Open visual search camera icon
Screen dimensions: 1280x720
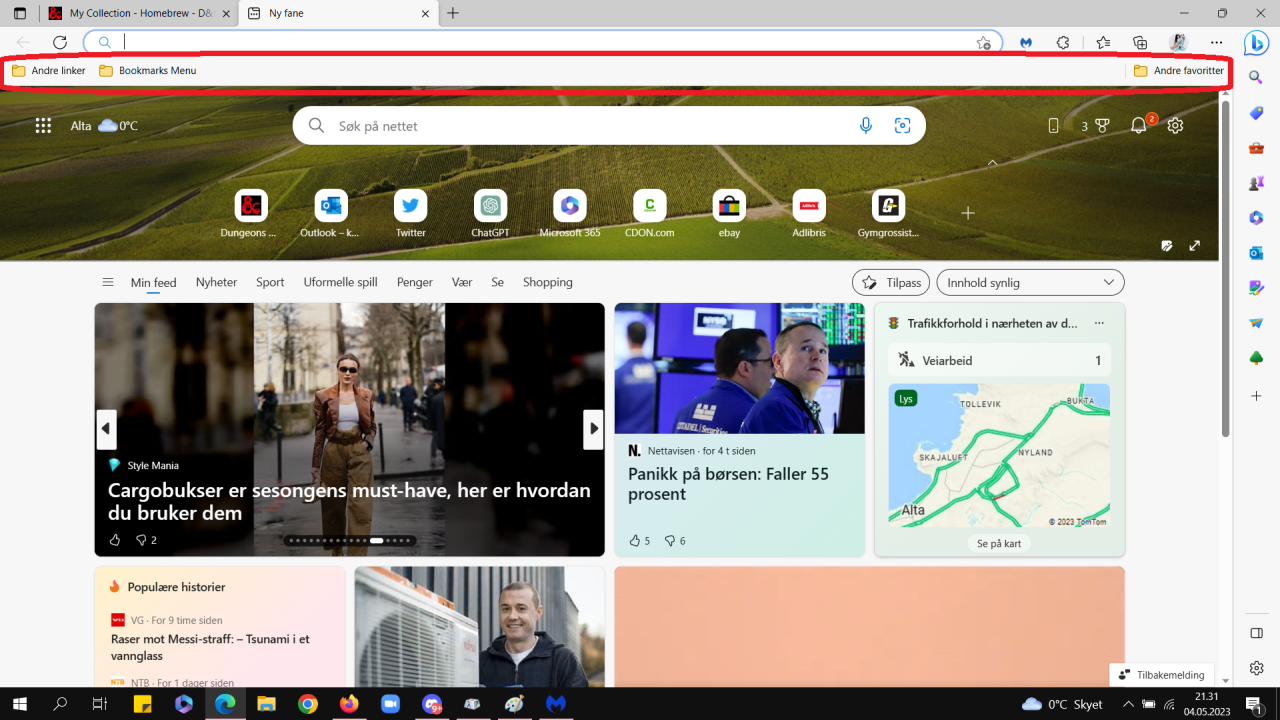pos(902,126)
